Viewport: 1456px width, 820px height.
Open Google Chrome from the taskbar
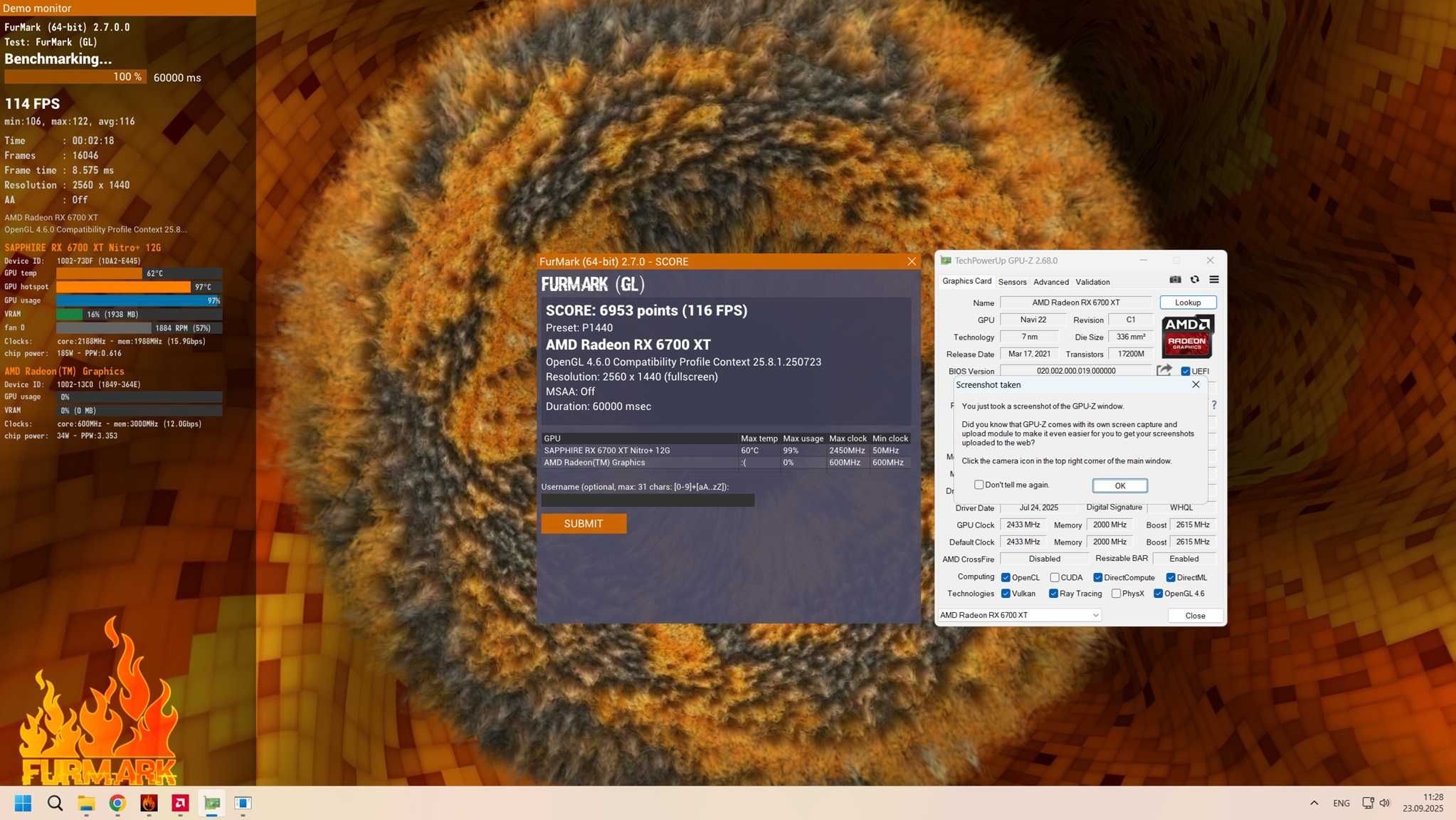pyautogui.click(x=117, y=803)
